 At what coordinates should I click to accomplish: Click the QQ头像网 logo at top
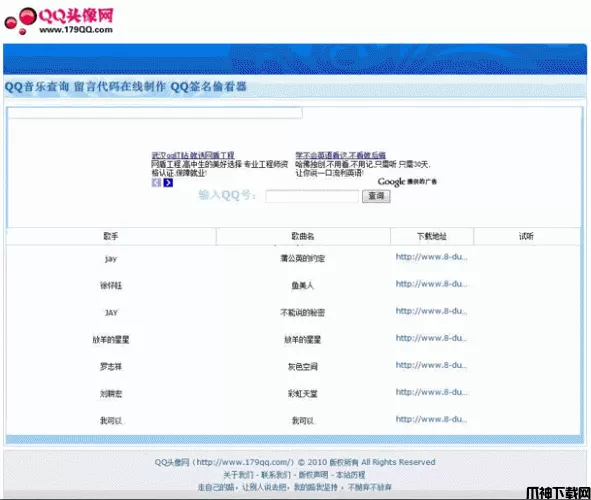59,21
